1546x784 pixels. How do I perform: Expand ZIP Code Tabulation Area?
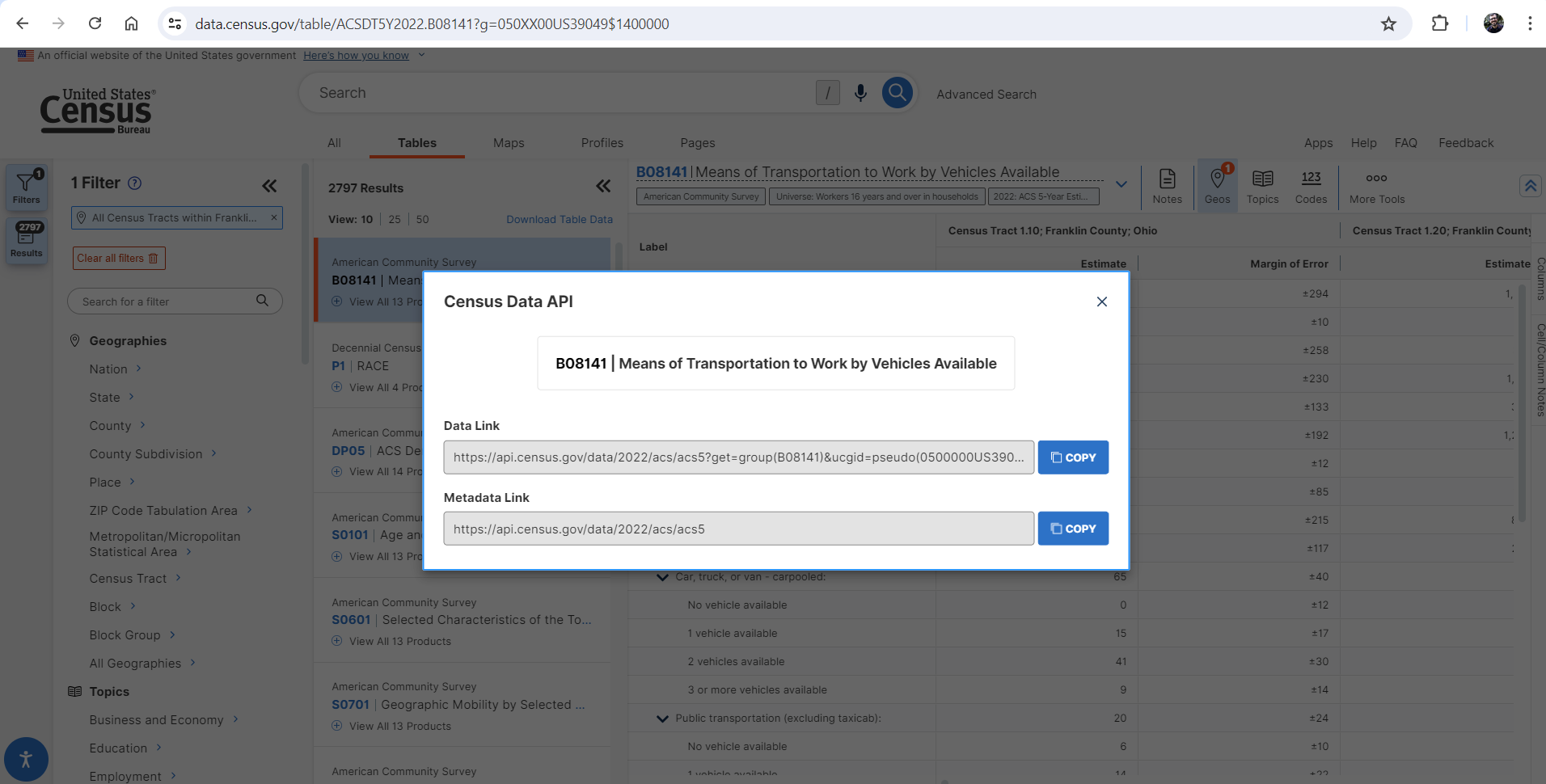(171, 510)
